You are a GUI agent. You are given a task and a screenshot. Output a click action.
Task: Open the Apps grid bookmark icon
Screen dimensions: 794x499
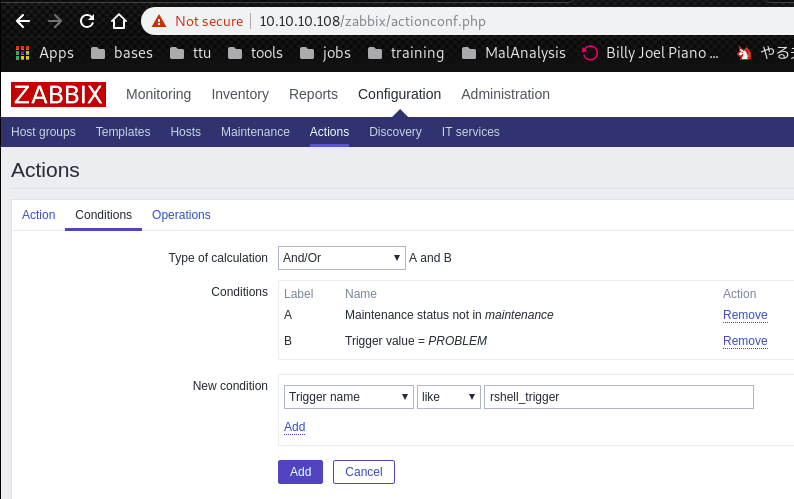[22, 53]
